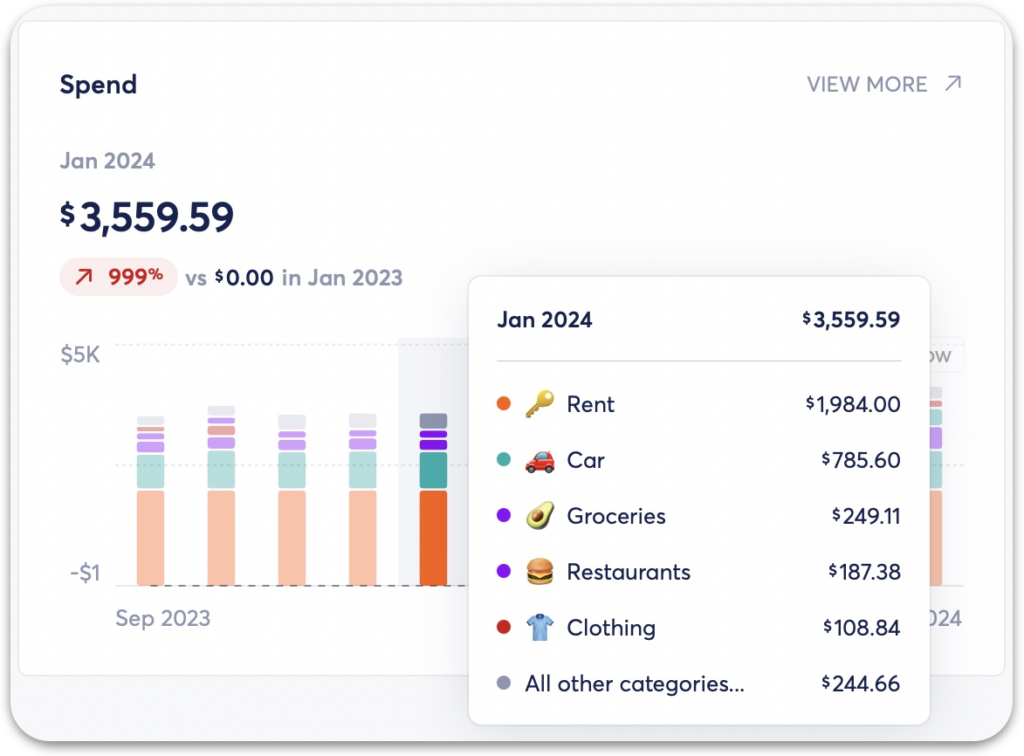Select the dark teal Car segment of highlighted bar
The width and height of the screenshot is (1024, 756).
[x=433, y=470]
